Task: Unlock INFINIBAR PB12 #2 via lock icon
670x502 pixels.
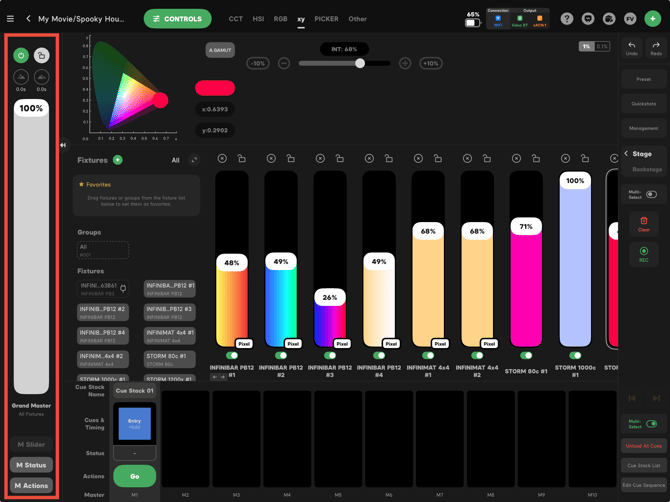Action: pos(291,159)
